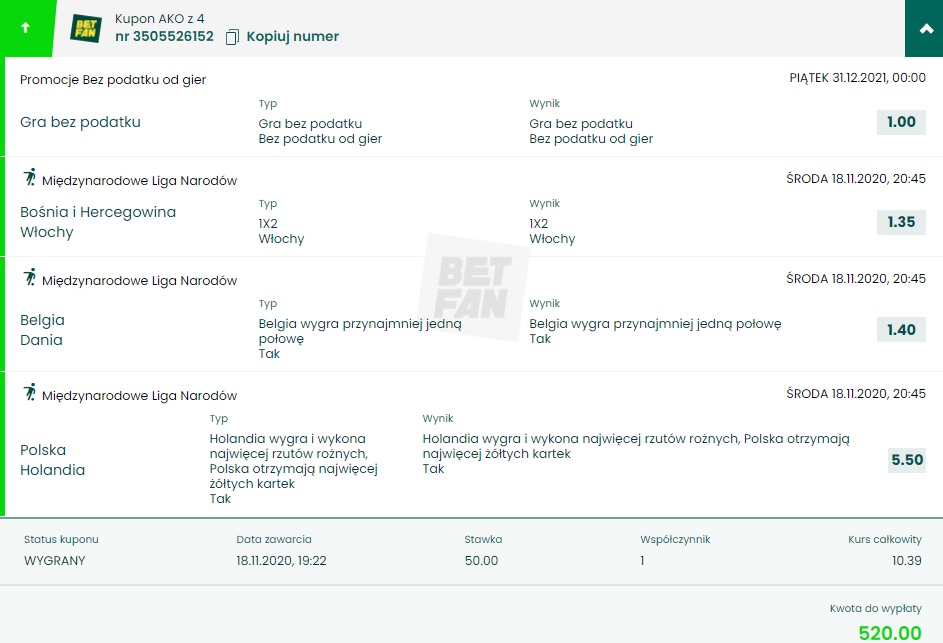Viewport: 943px width, 643px height.
Task: Click 'Kopiuj numer' to copy coupon number
Action: coord(292,37)
